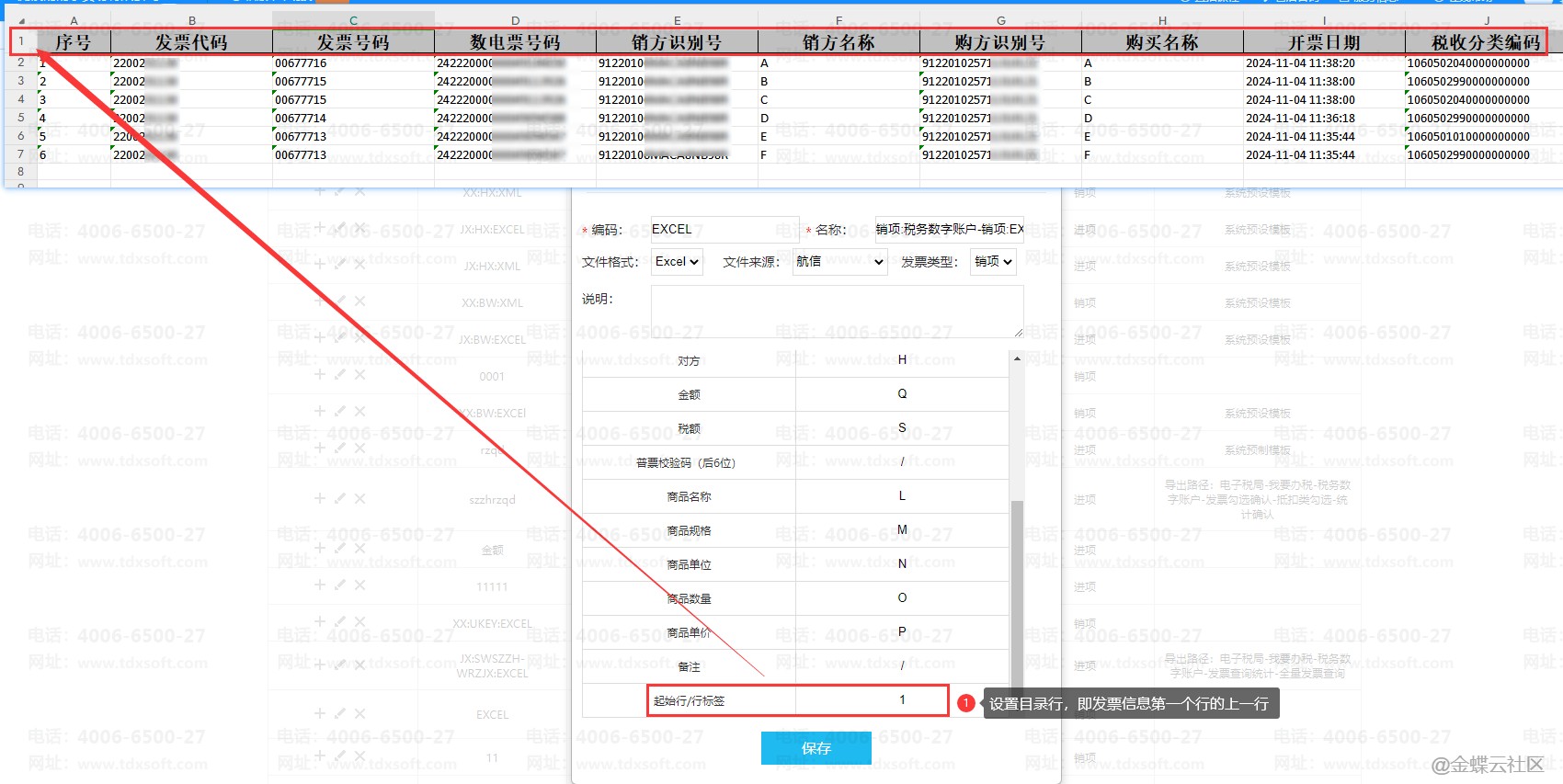Delete the szzhrzqd template using its X icon
Image resolution: width=1563 pixels, height=784 pixels.
tap(359, 498)
